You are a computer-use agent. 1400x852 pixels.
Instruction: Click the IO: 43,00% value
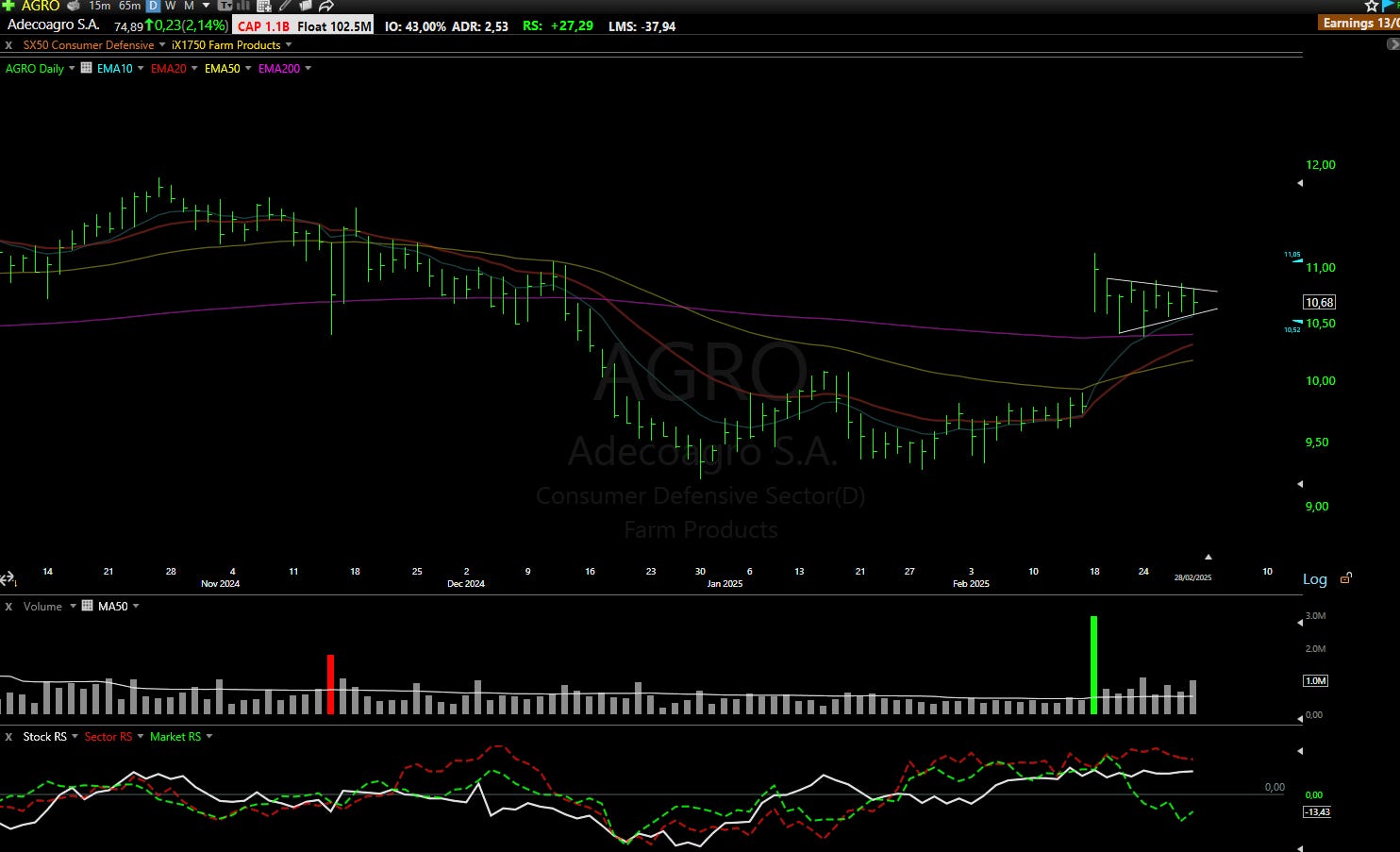pyautogui.click(x=415, y=26)
